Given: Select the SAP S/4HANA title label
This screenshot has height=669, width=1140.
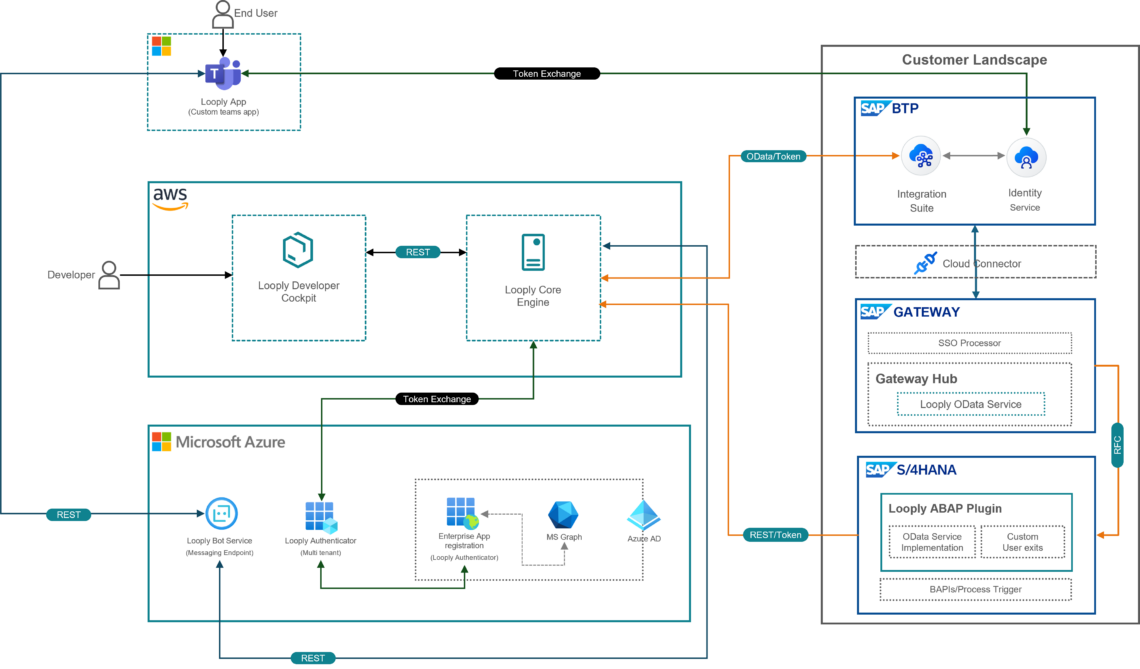Looking at the screenshot, I should [x=910, y=469].
